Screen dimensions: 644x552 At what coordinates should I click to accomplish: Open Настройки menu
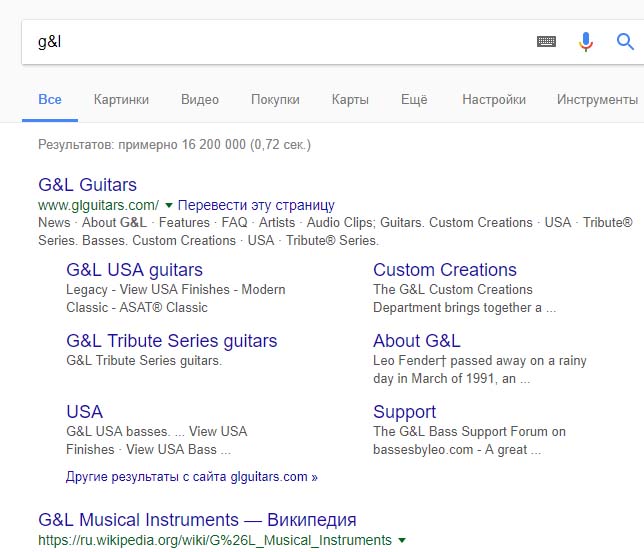494,99
